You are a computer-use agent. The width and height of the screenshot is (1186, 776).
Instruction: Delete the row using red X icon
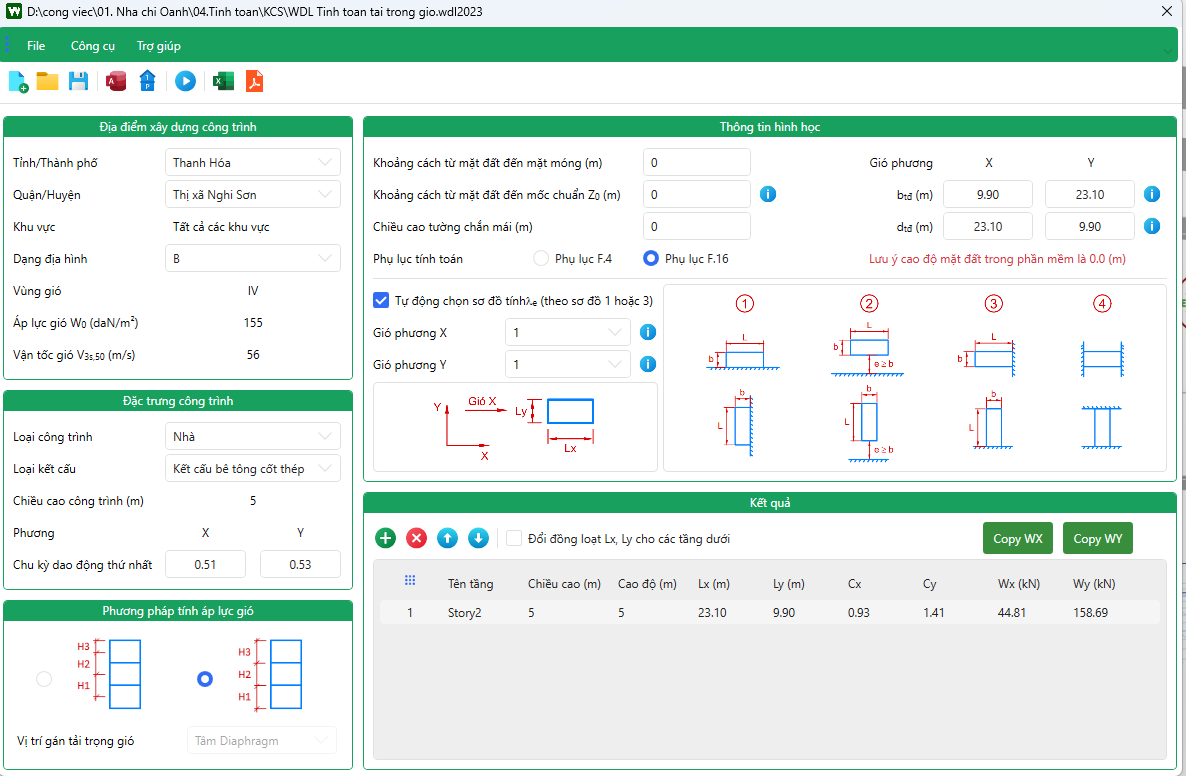(x=417, y=538)
